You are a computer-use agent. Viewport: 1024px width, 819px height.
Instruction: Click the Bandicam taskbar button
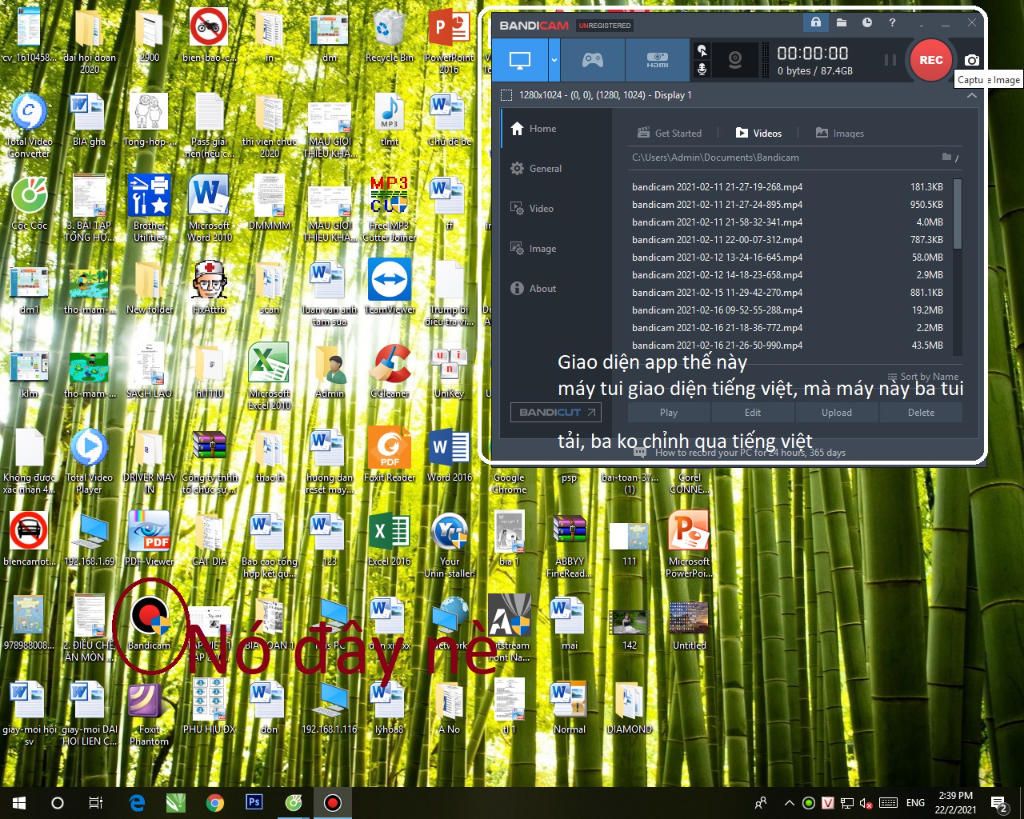coord(332,803)
